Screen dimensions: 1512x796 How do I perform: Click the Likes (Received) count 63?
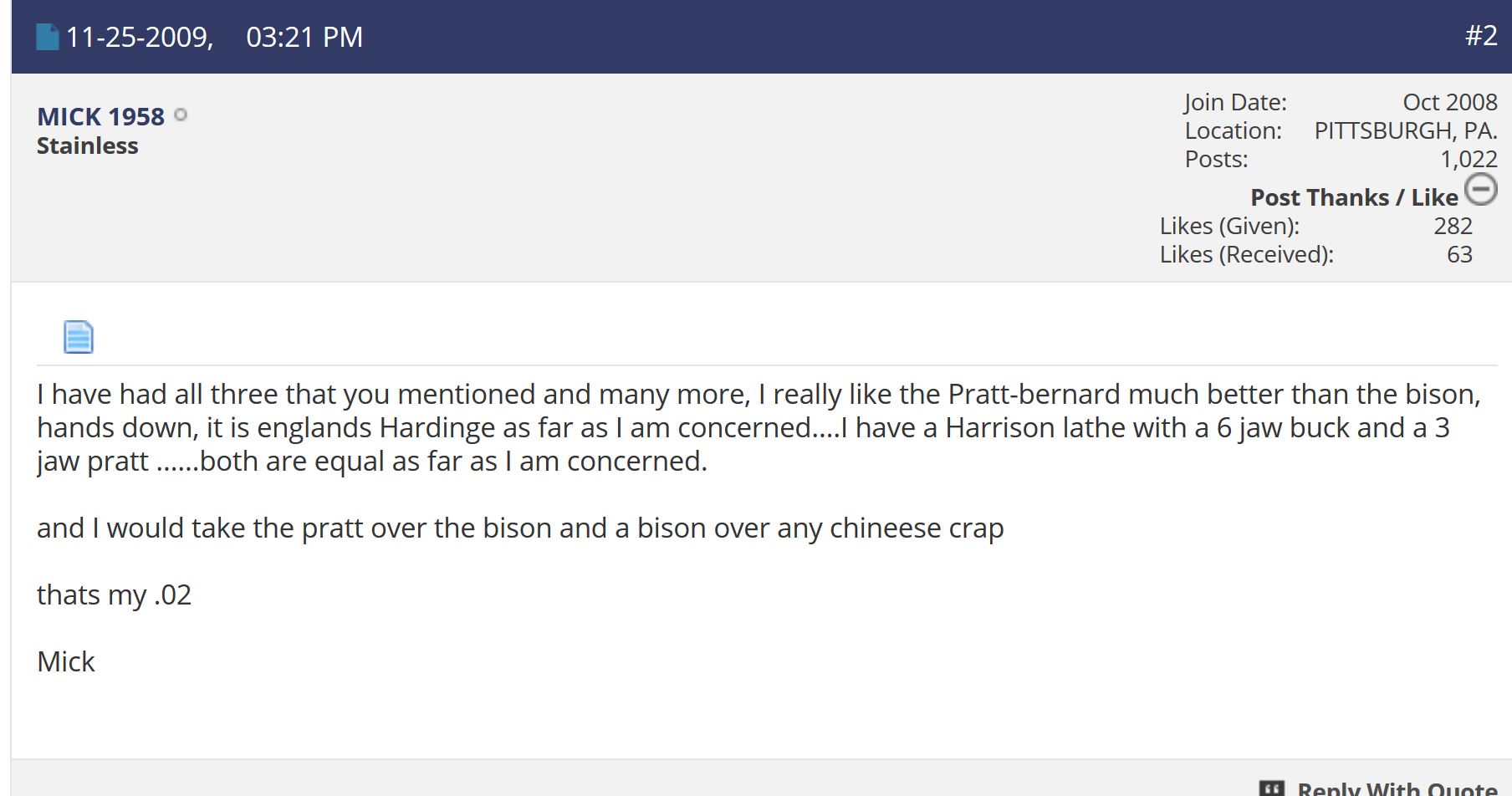(1459, 254)
